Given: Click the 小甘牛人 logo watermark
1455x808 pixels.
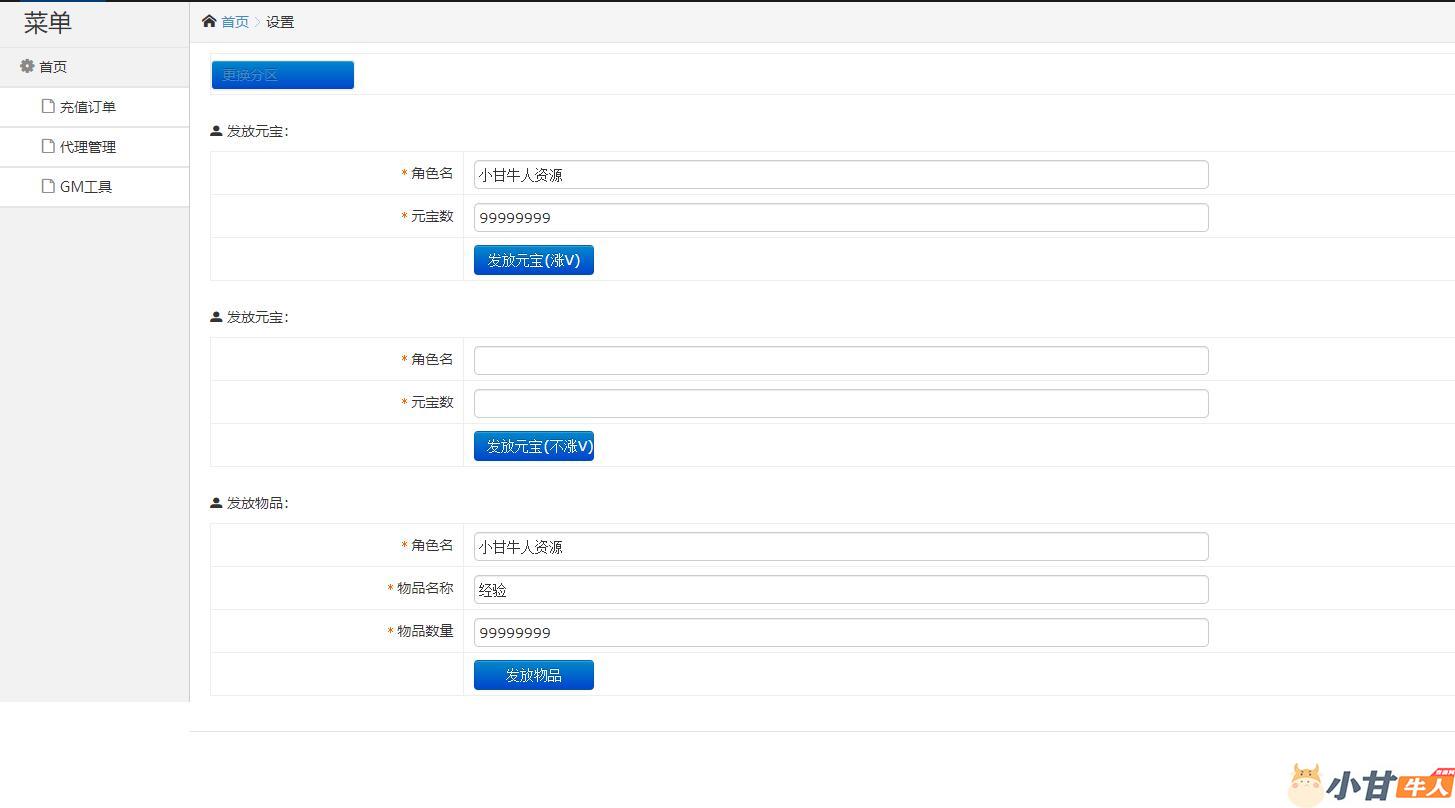Looking at the screenshot, I should [x=1369, y=785].
